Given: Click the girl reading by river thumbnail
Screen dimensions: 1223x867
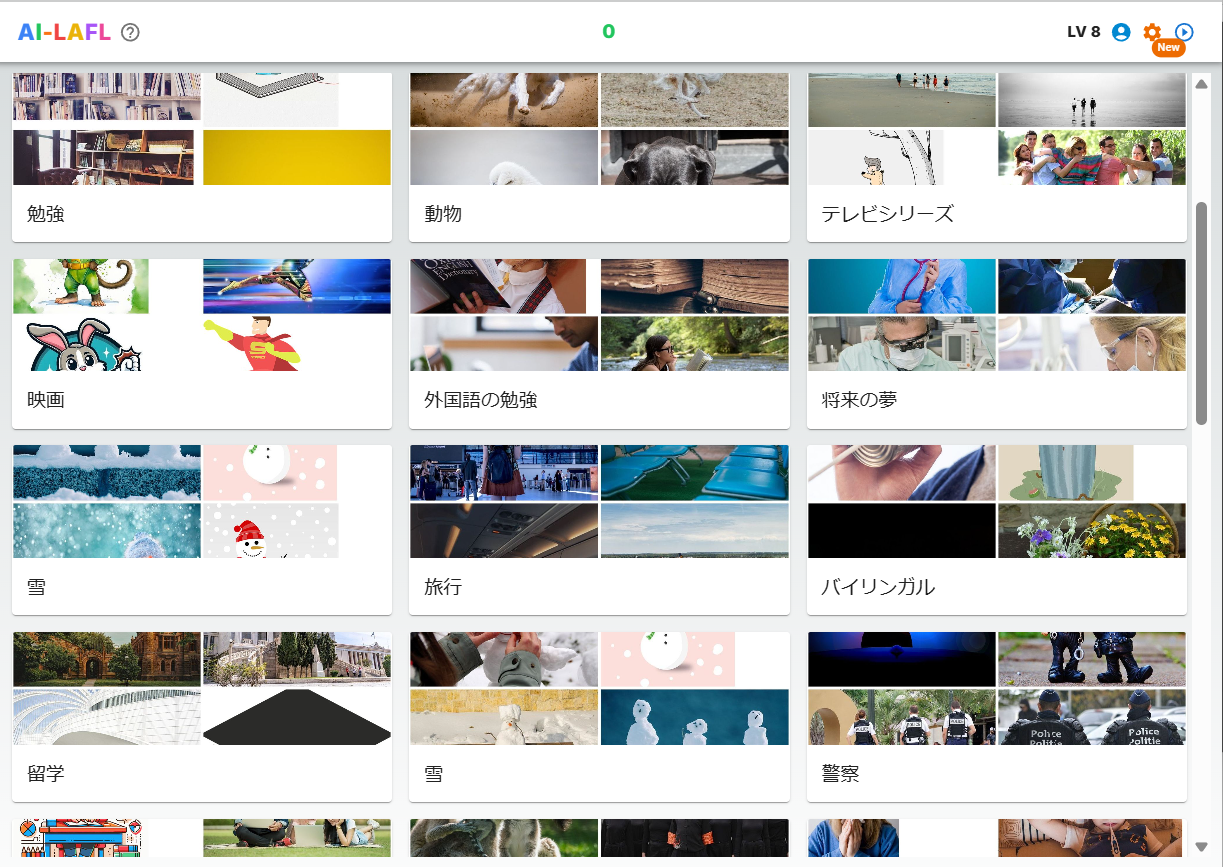Looking at the screenshot, I should tap(695, 343).
